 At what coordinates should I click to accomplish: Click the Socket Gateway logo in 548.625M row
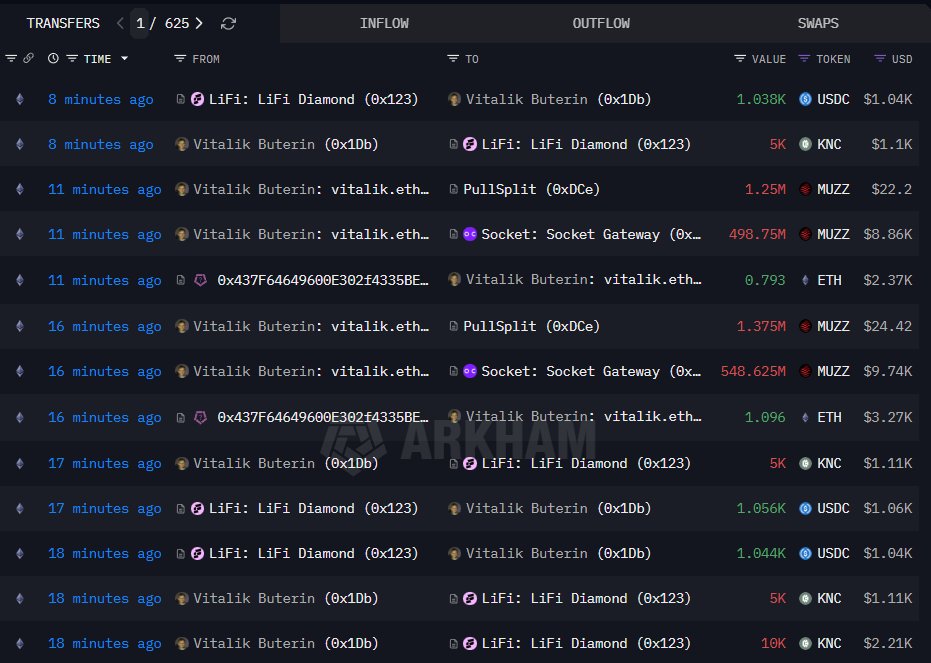coord(470,371)
